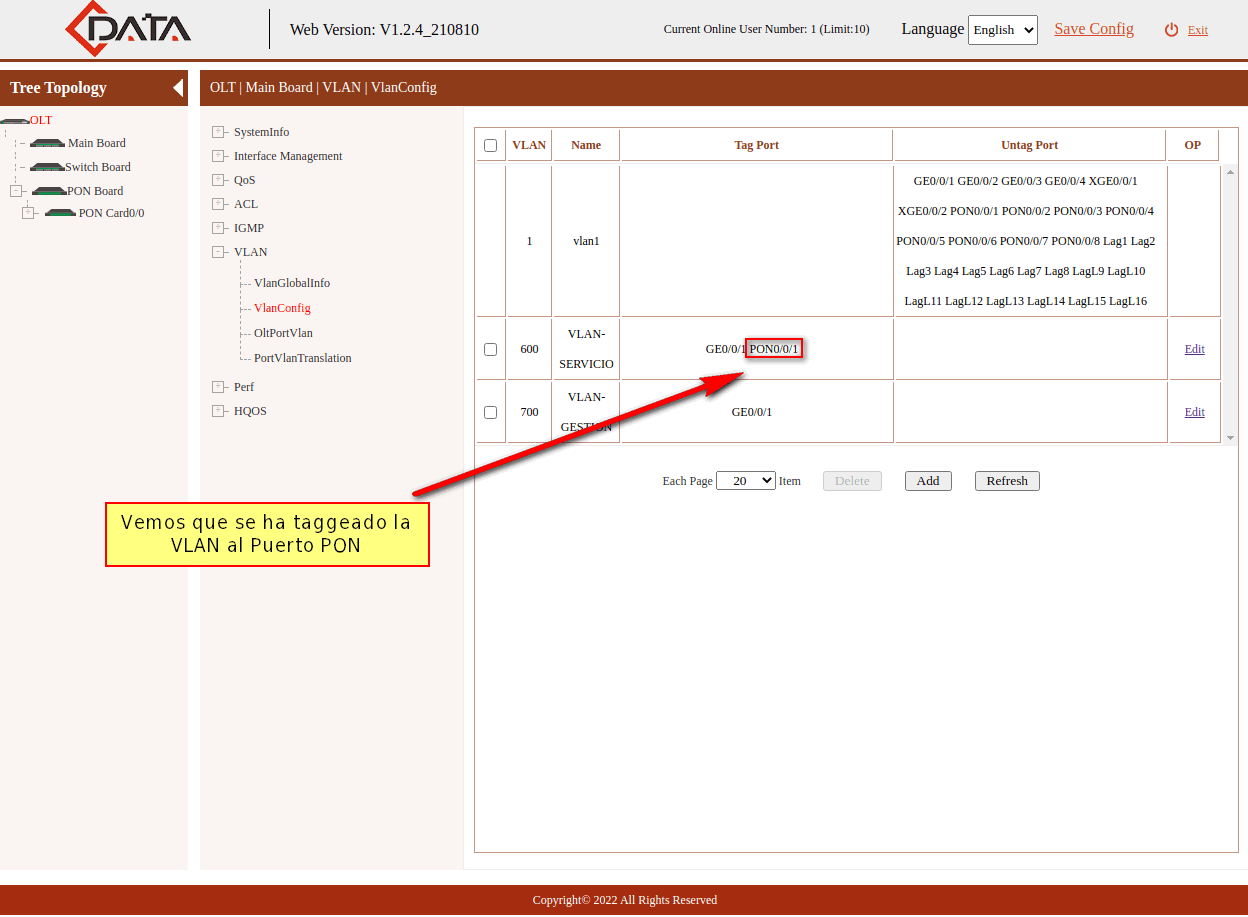Click the Main Board device icon
Image resolution: width=1248 pixels, height=917 pixels.
coord(47,143)
